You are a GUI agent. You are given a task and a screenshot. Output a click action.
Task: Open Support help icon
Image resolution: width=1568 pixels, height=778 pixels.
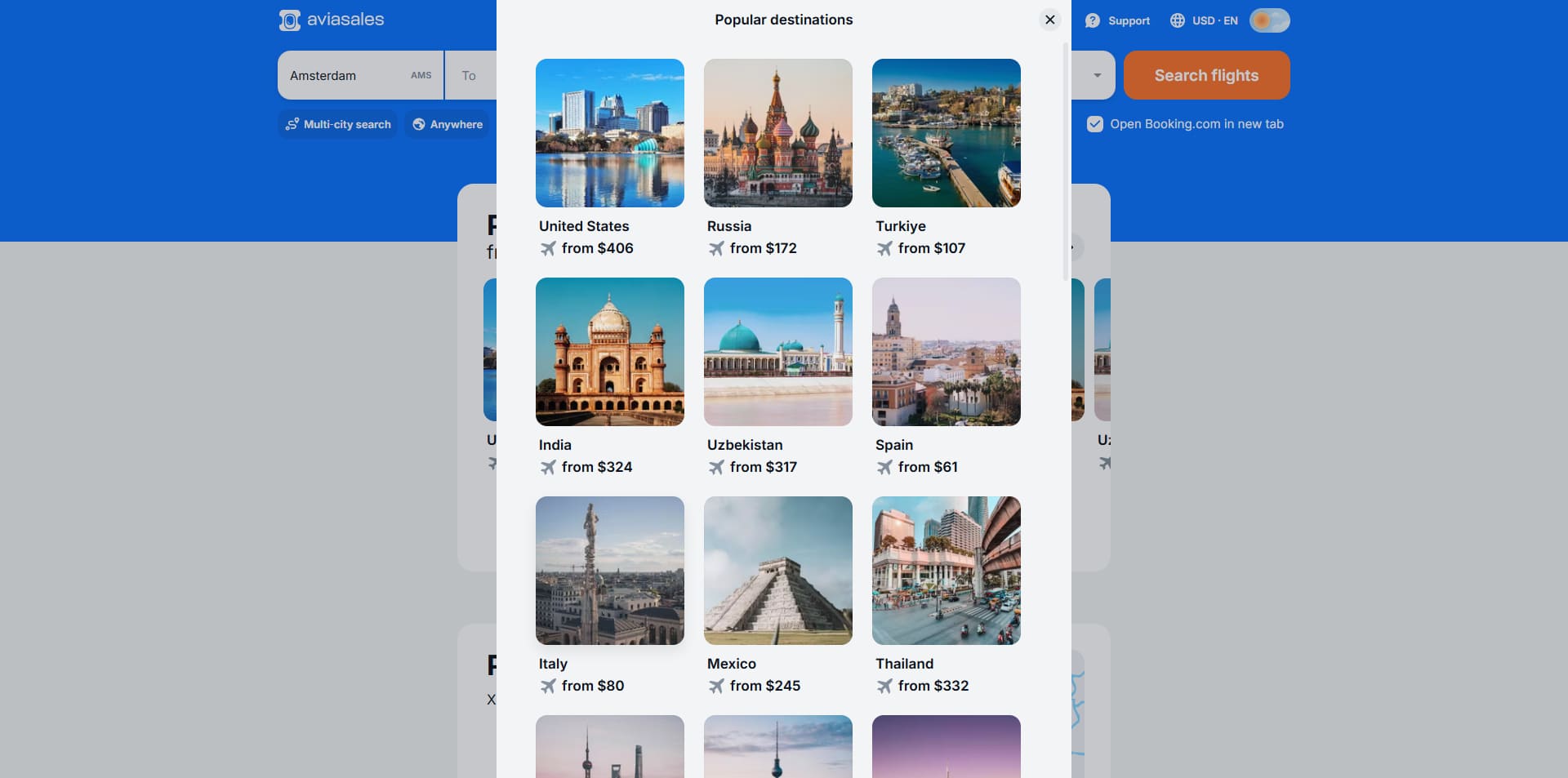pyautogui.click(x=1093, y=20)
